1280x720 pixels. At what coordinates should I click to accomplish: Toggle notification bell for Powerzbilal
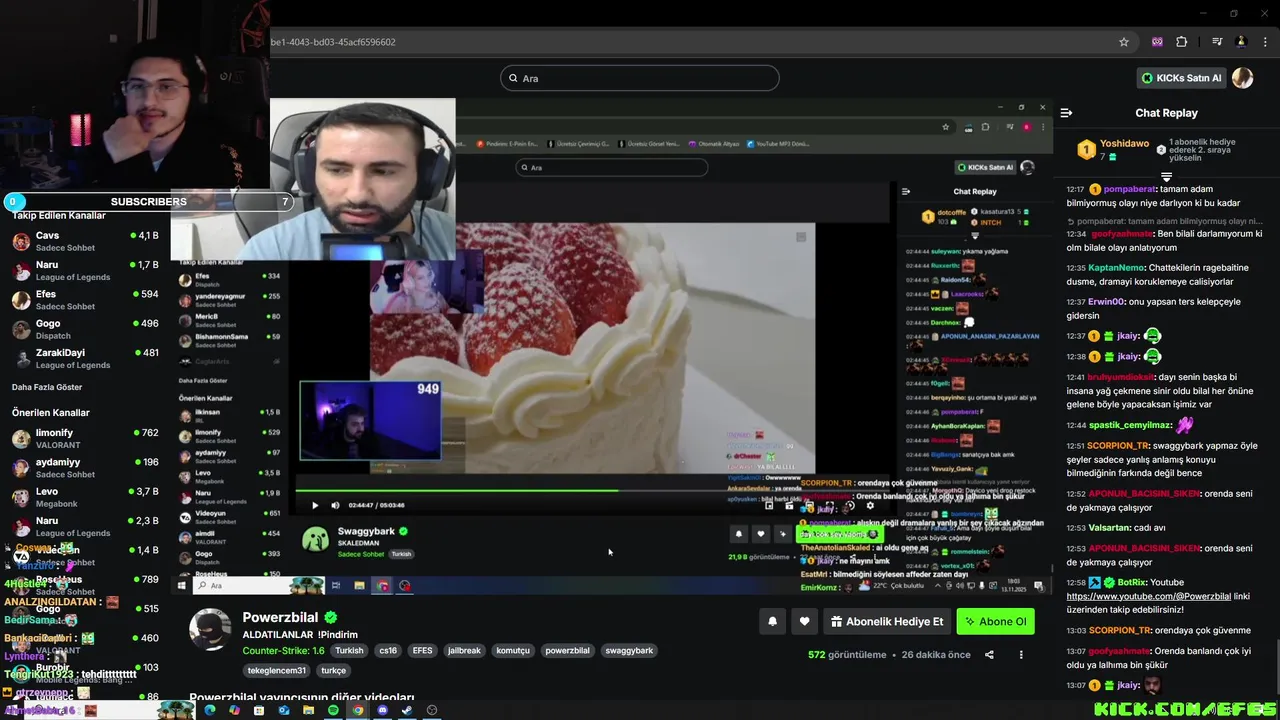[x=772, y=621]
